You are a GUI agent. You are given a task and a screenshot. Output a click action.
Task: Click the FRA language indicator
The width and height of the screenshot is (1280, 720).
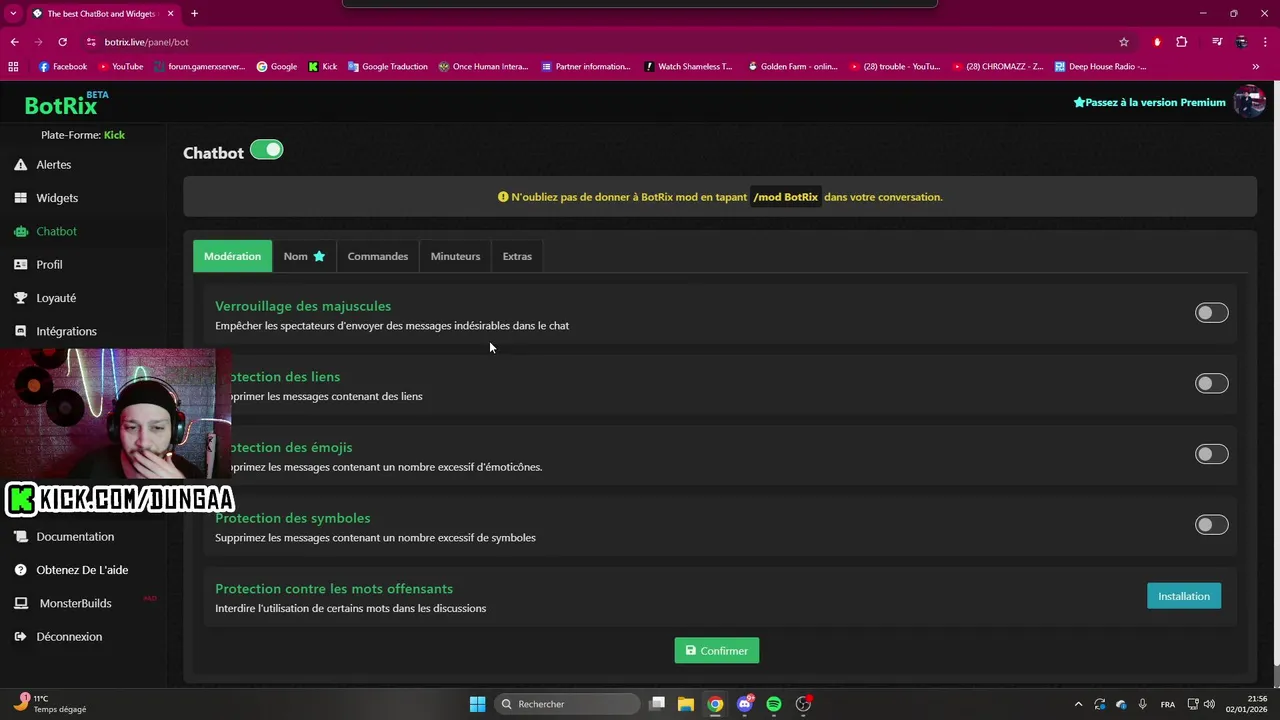point(1167,705)
